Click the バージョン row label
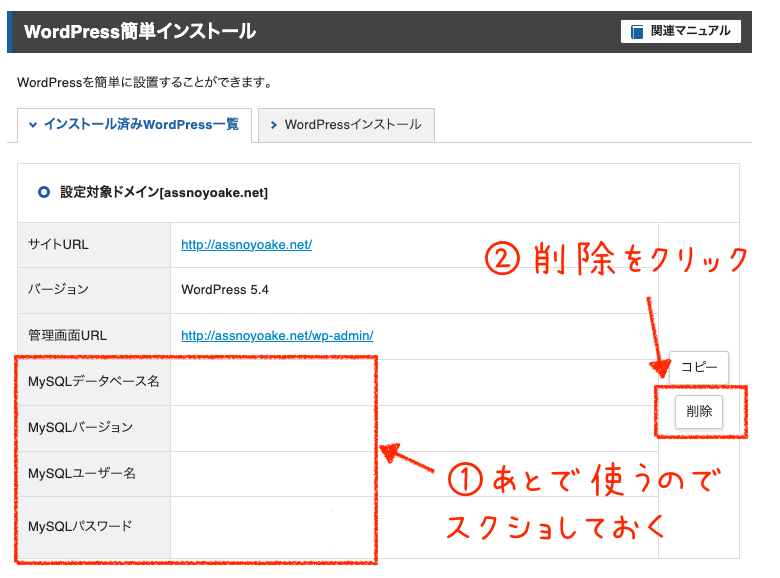 pyautogui.click(x=58, y=289)
